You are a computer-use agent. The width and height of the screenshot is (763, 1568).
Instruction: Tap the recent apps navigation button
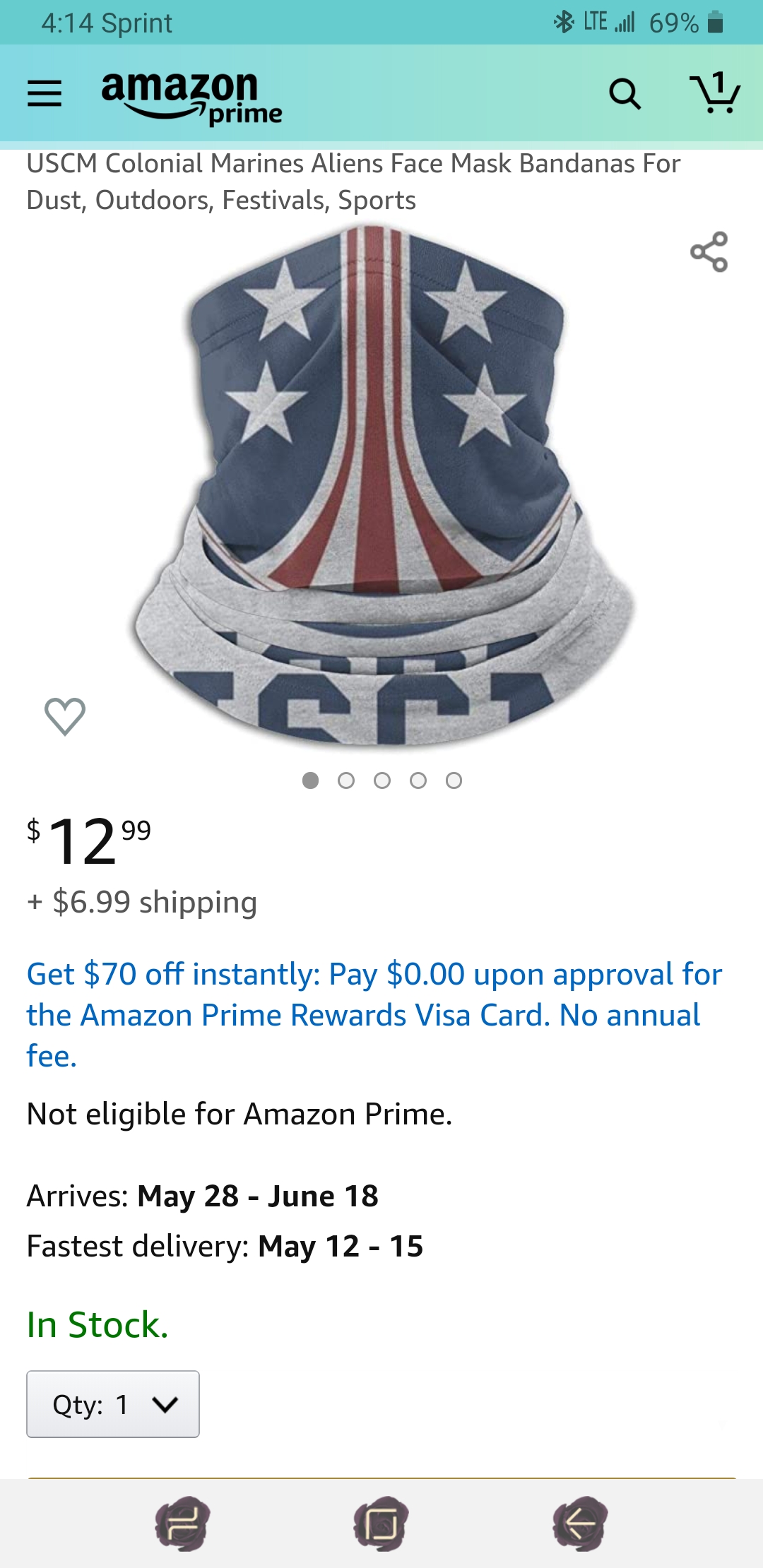pyautogui.click(x=183, y=1524)
